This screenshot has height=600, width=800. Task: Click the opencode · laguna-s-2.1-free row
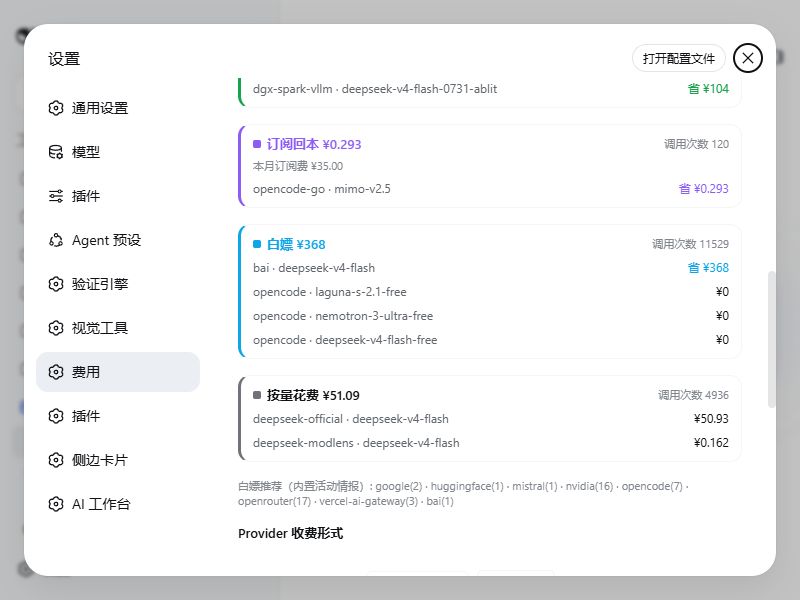[490, 292]
